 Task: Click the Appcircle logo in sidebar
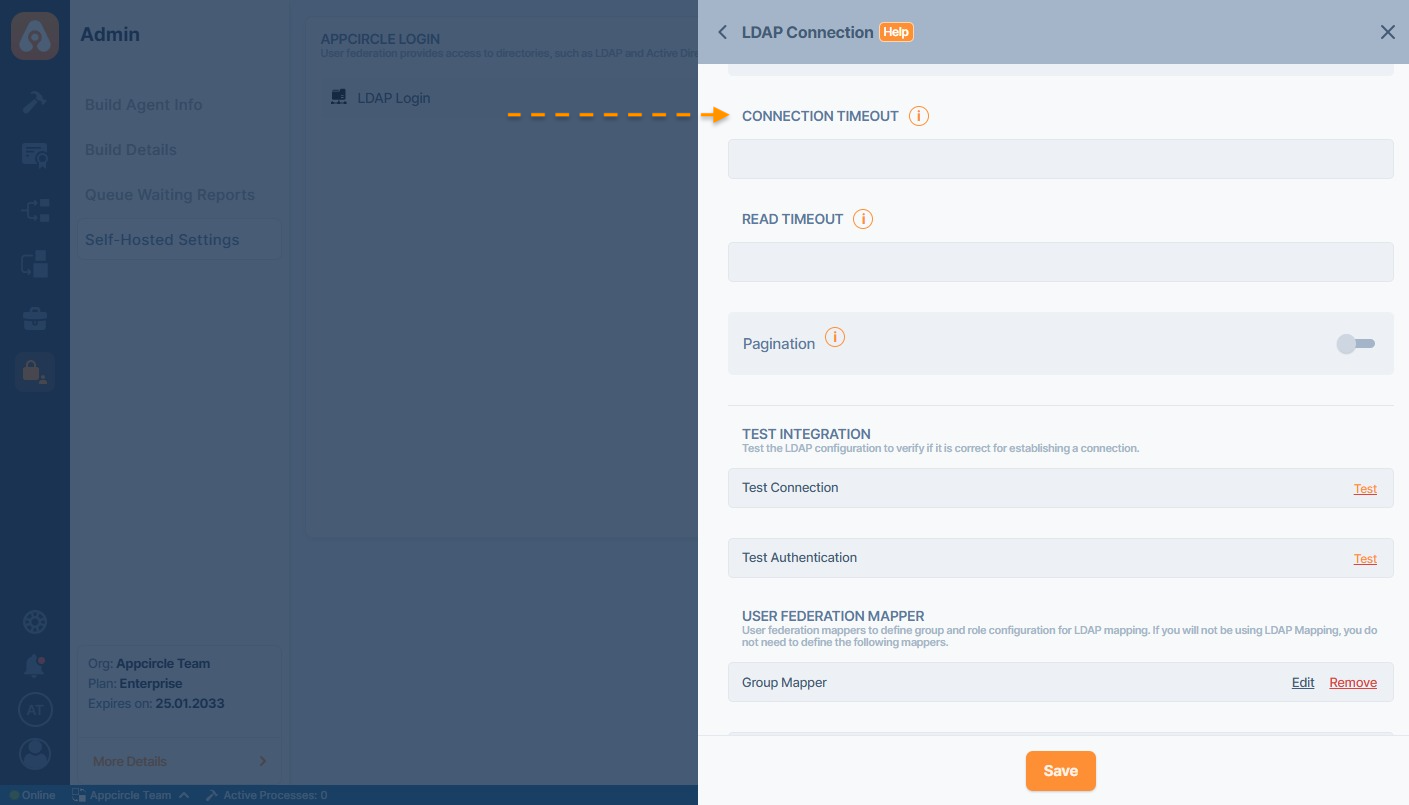click(35, 36)
